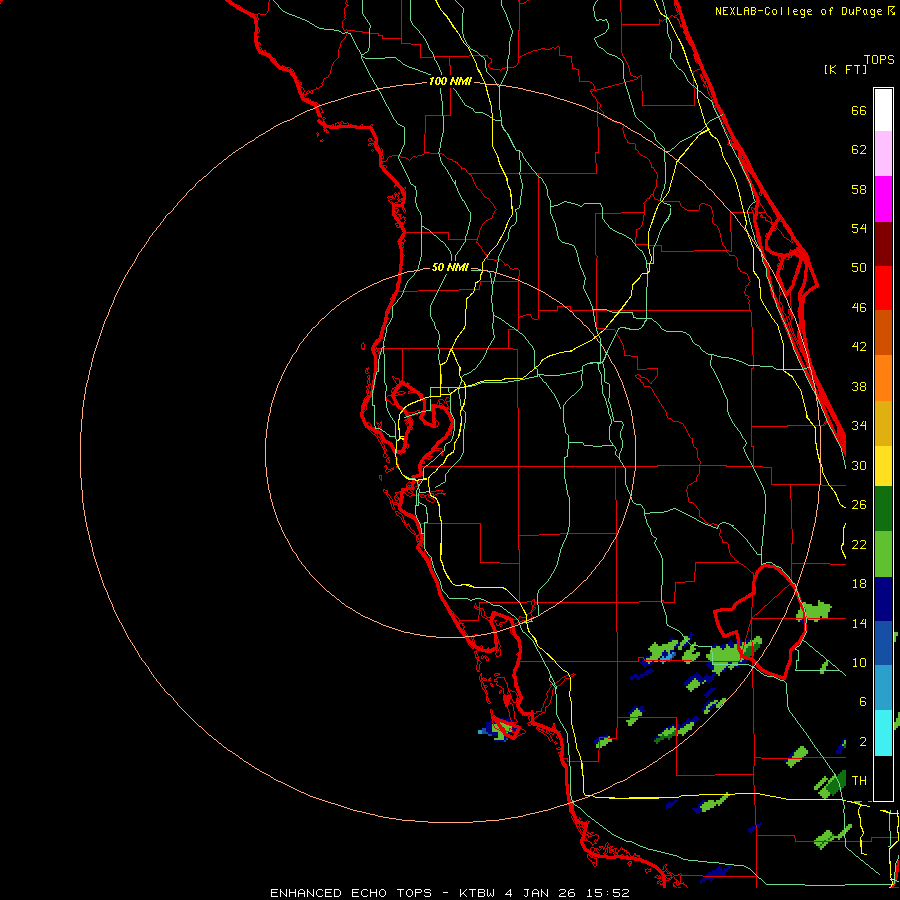Select the '22' legend label
This screenshot has height=900, width=900.
pyautogui.click(x=859, y=544)
